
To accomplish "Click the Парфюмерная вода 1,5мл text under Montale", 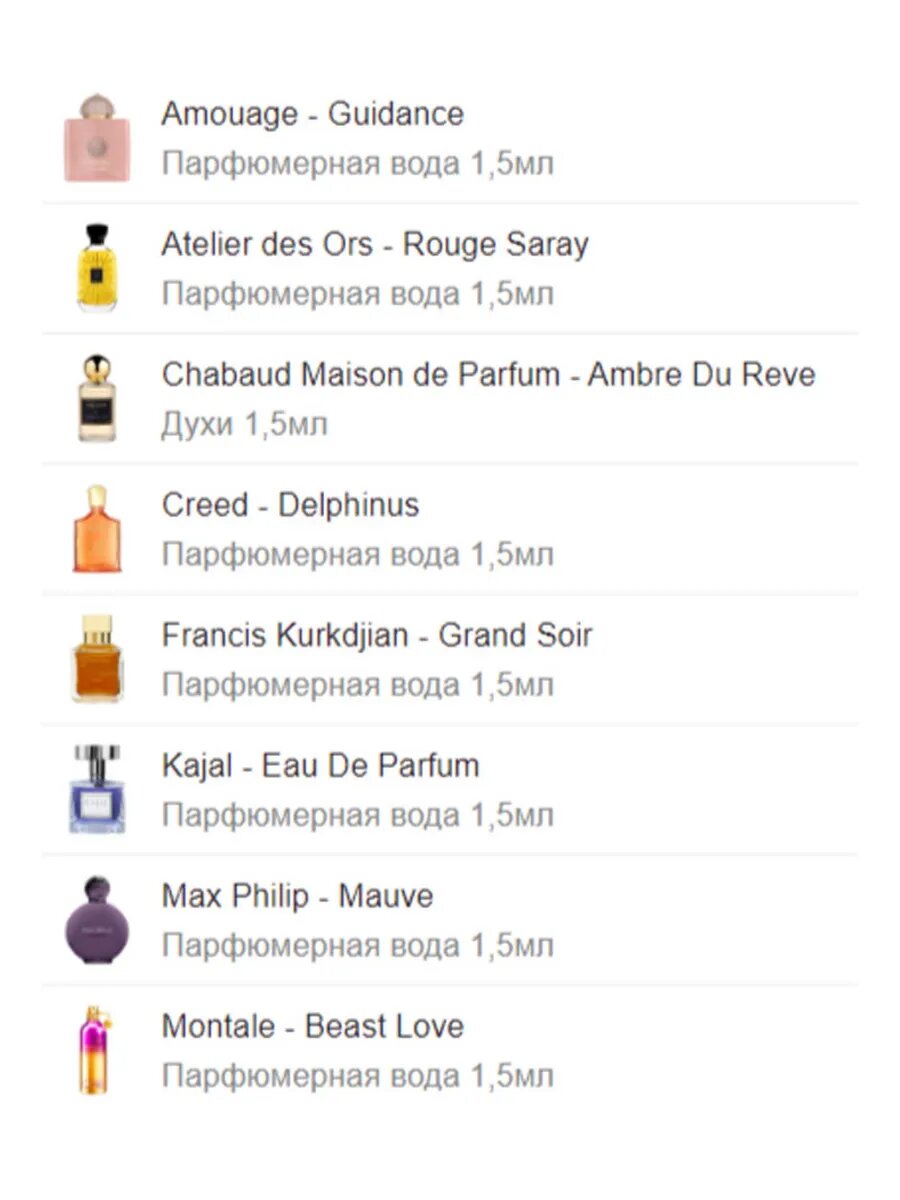I will pos(357,1076).
